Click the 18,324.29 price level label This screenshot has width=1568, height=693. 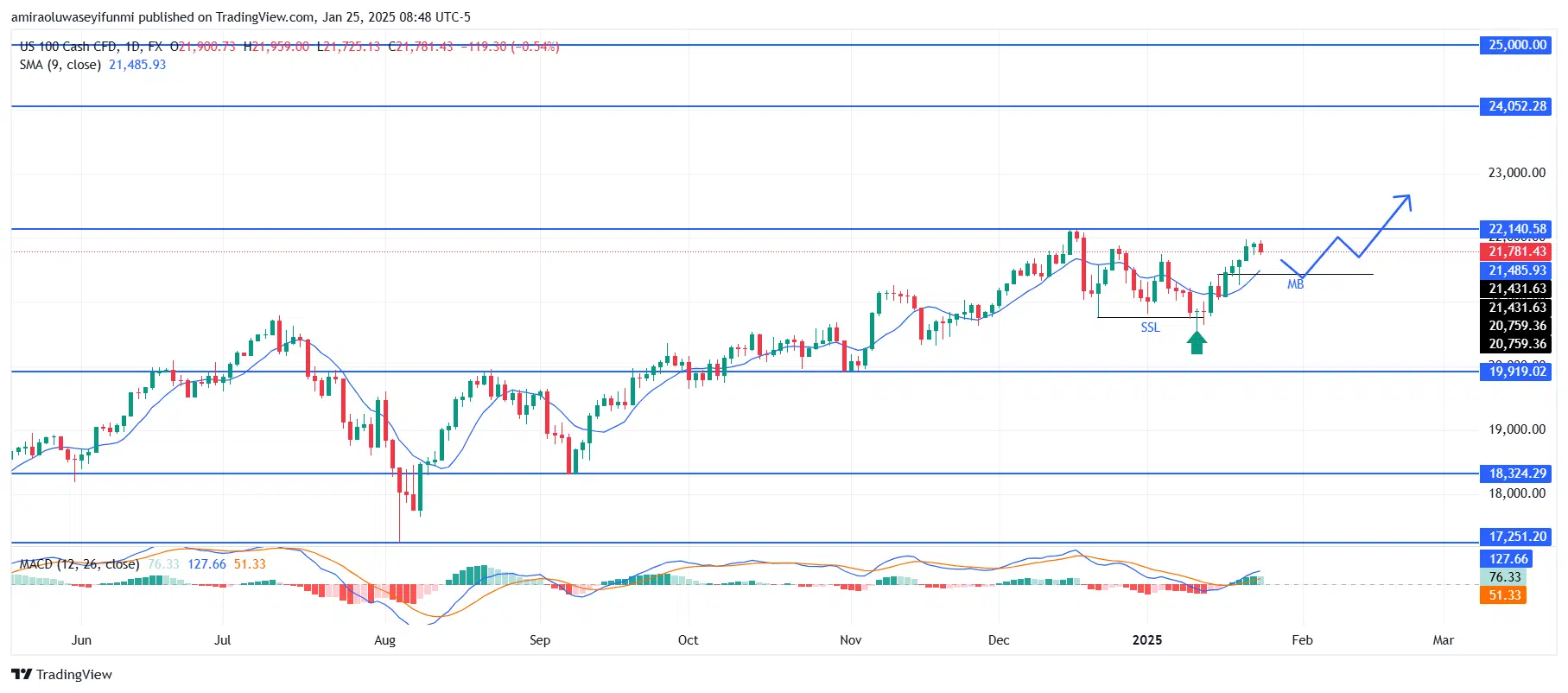point(1517,474)
